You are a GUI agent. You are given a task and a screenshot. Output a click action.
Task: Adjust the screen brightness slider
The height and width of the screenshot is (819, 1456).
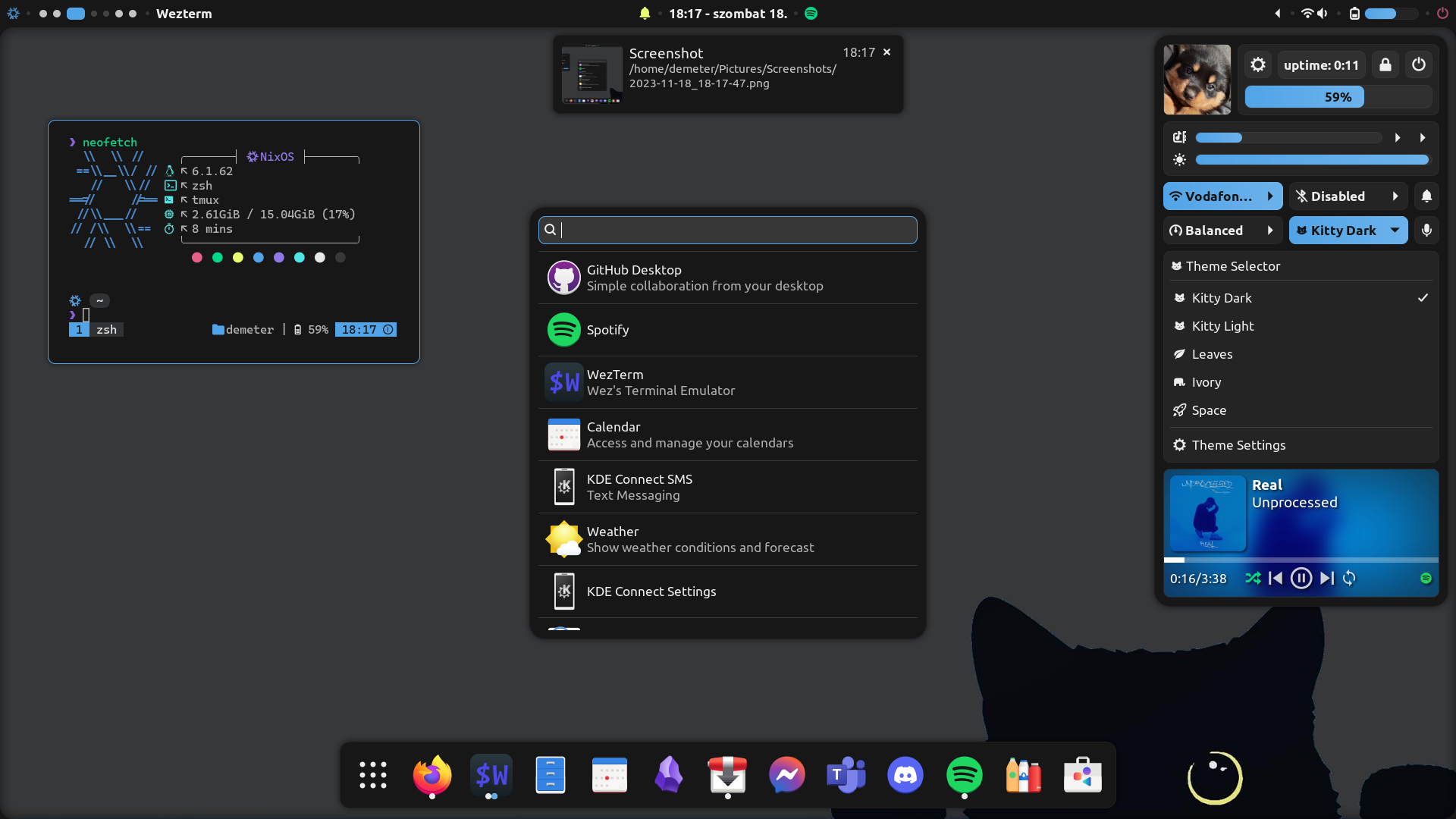(x=1312, y=160)
